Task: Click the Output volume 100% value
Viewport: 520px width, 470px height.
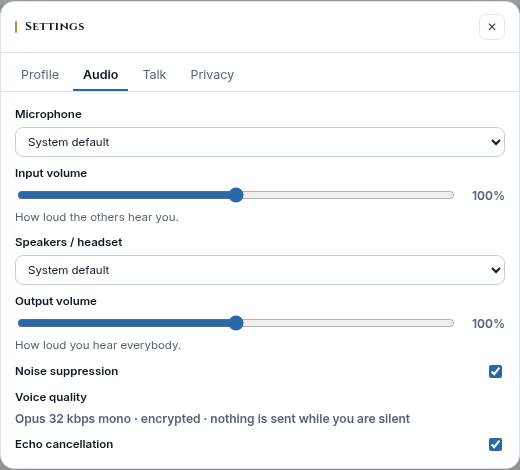Action: [x=488, y=324]
